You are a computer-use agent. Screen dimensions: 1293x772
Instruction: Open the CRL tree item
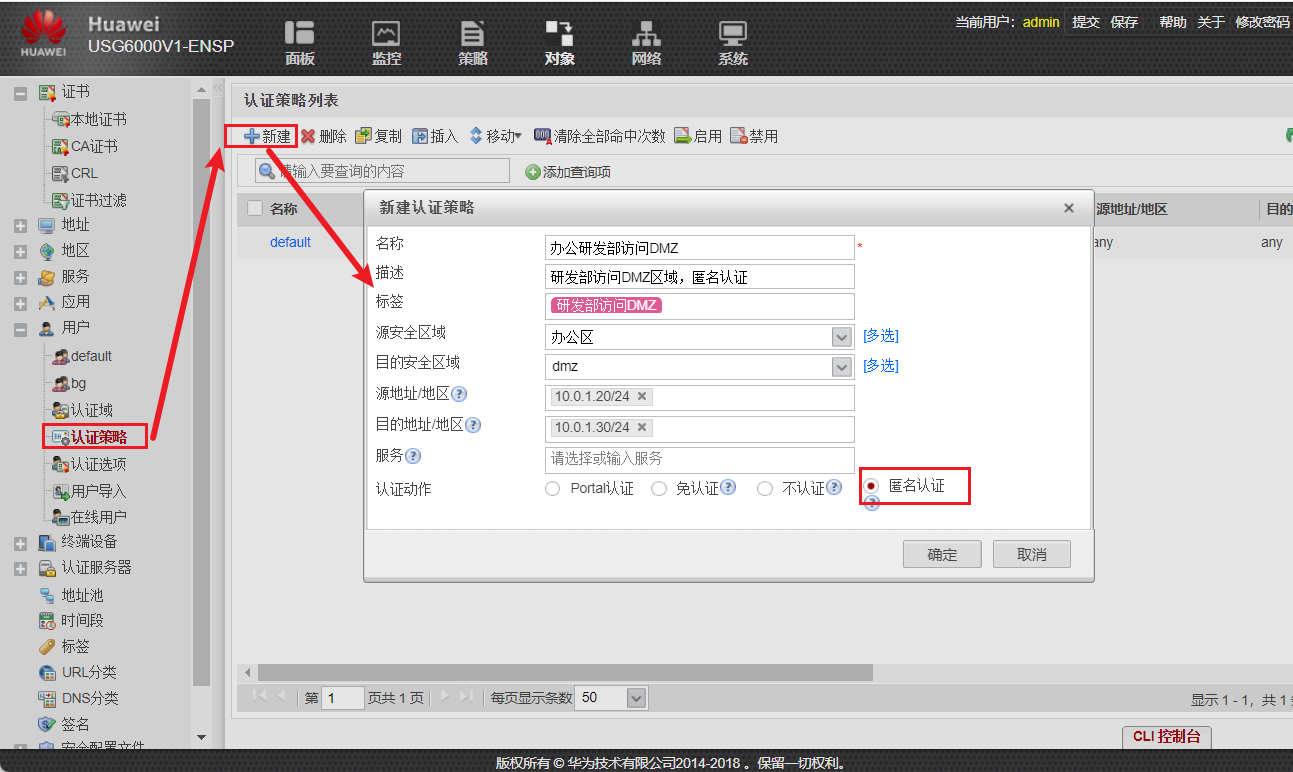tap(84, 173)
